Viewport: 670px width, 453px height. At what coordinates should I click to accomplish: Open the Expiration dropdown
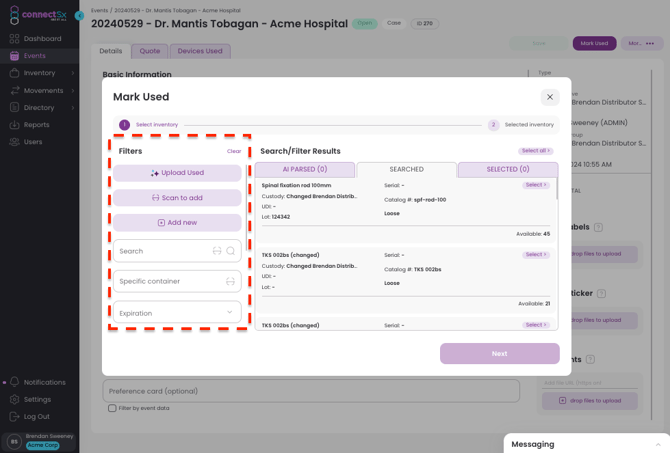pyautogui.click(x=177, y=312)
